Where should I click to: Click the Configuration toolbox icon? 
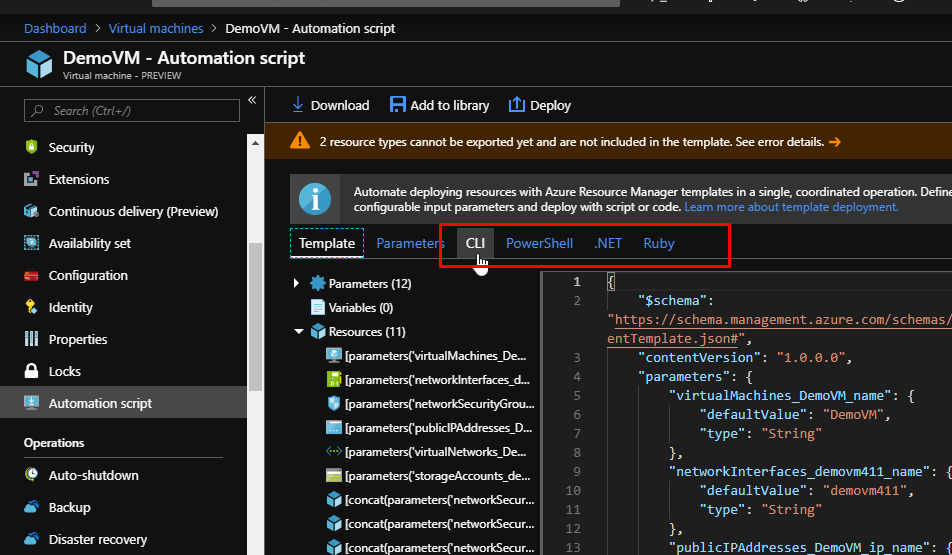32,276
